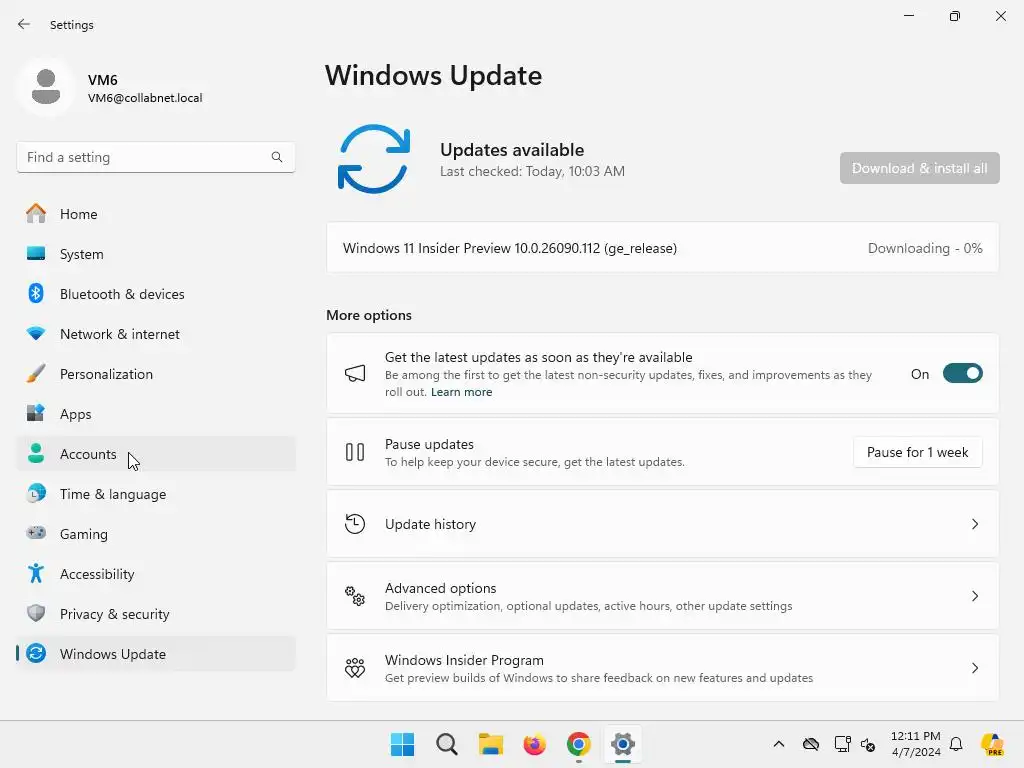This screenshot has width=1024, height=768.
Task: Click the Update history clock icon
Action: [x=355, y=524]
